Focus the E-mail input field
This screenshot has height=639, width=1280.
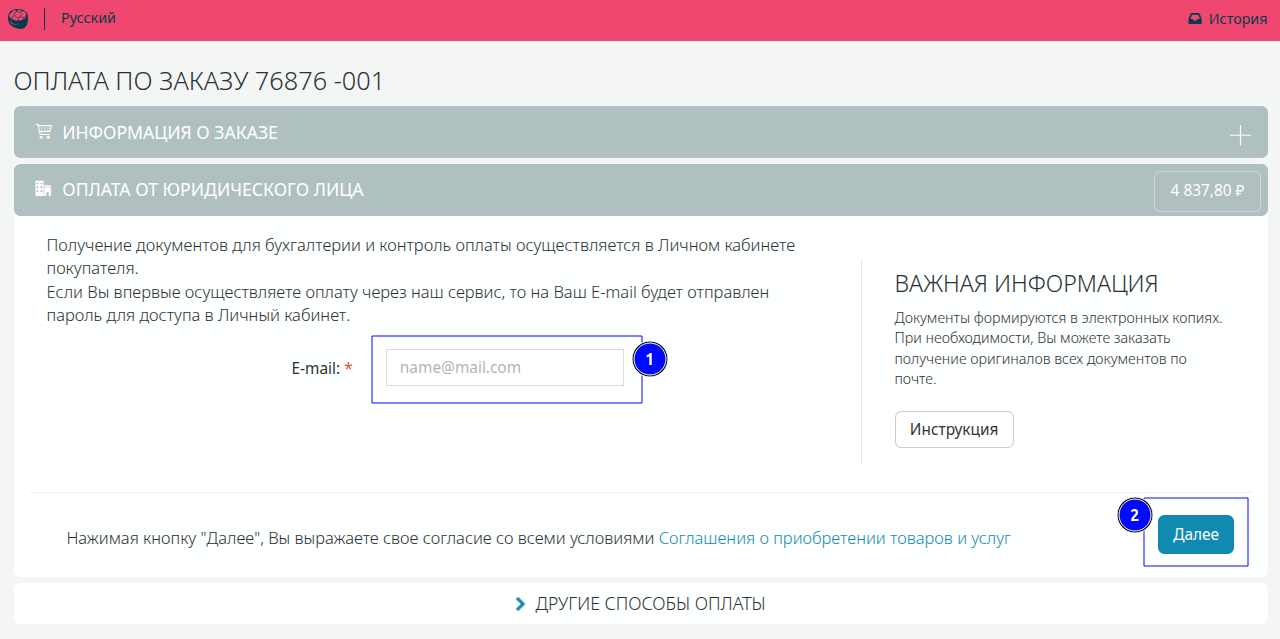coord(504,367)
